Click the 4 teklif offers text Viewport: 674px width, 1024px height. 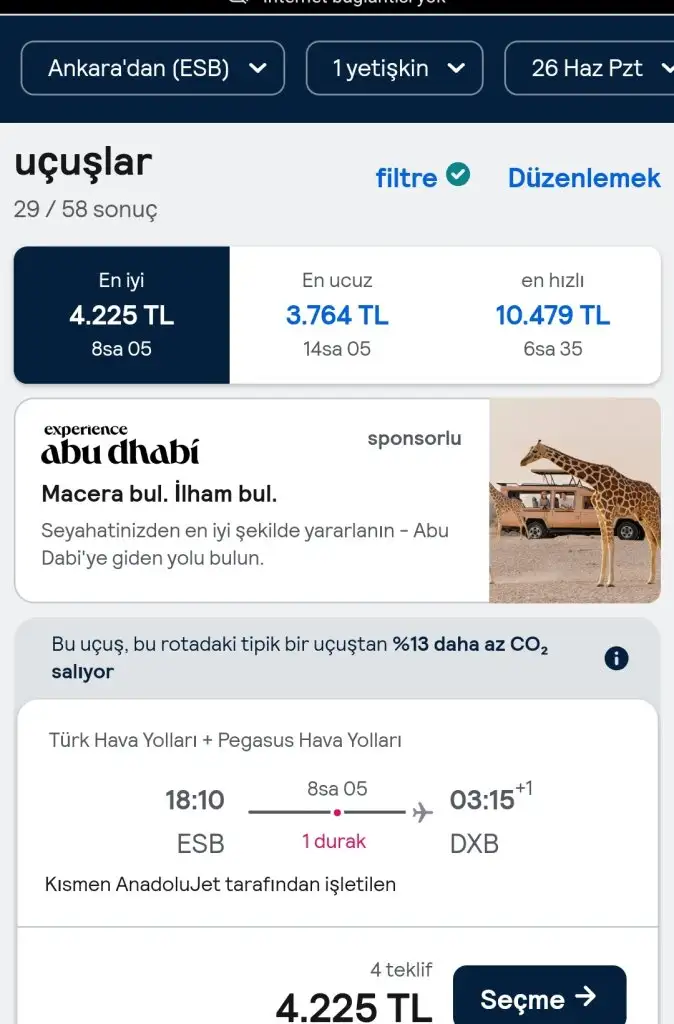click(401, 969)
